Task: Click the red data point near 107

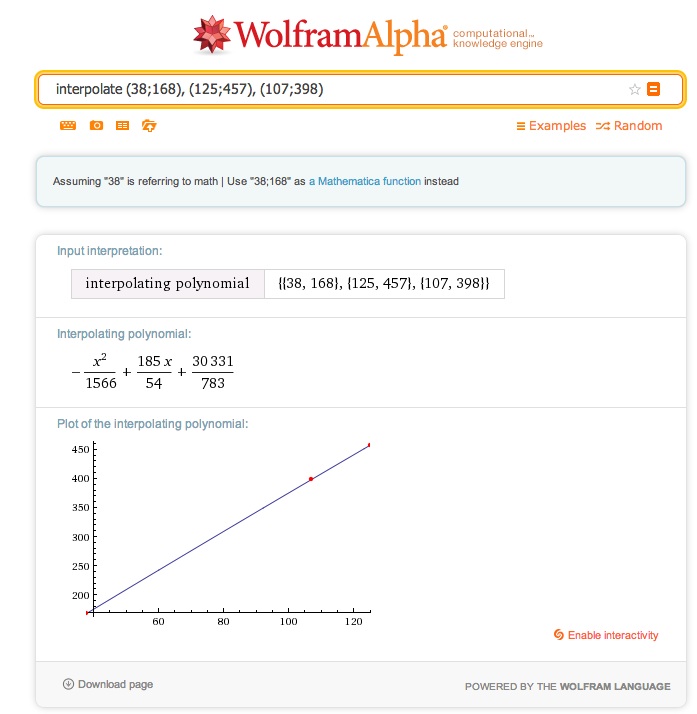Action: pos(311,479)
